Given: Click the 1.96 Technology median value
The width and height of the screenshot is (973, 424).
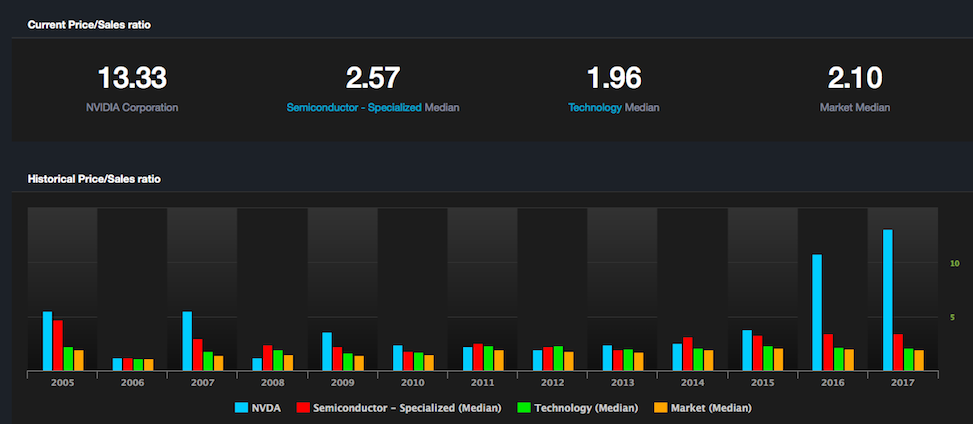Looking at the screenshot, I should coord(614,78).
